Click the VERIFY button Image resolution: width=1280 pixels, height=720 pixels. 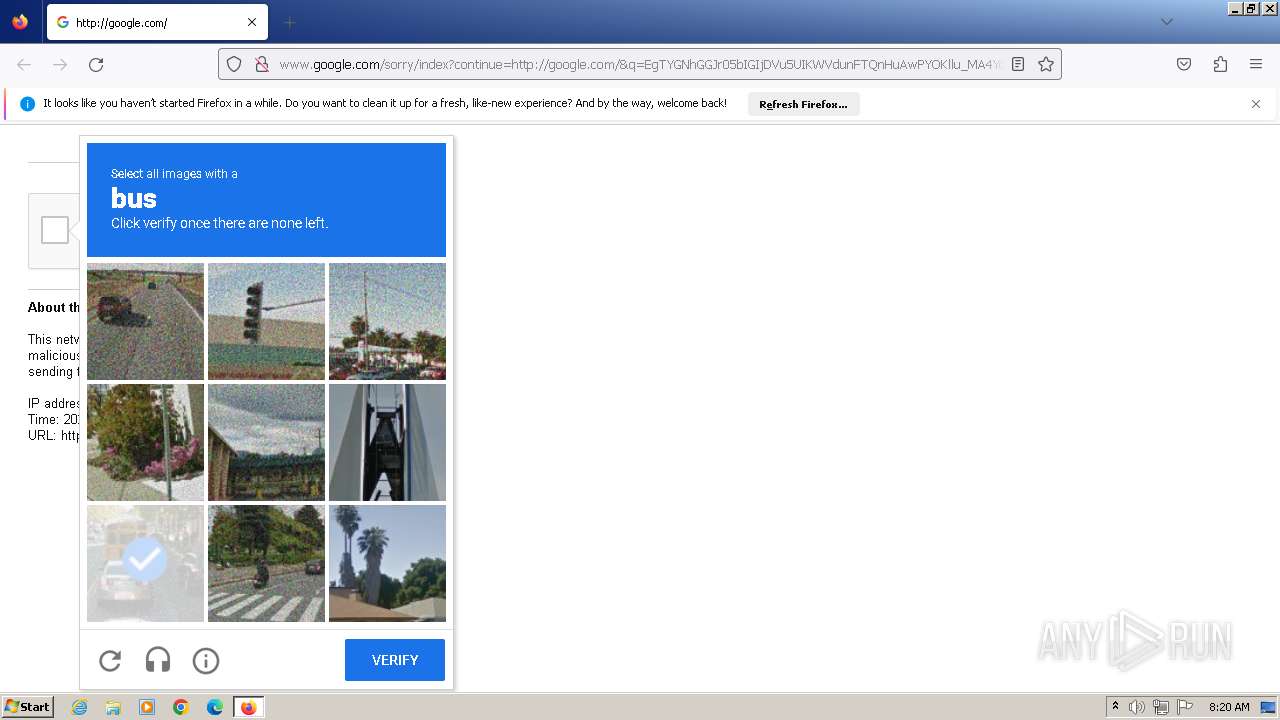pos(395,660)
